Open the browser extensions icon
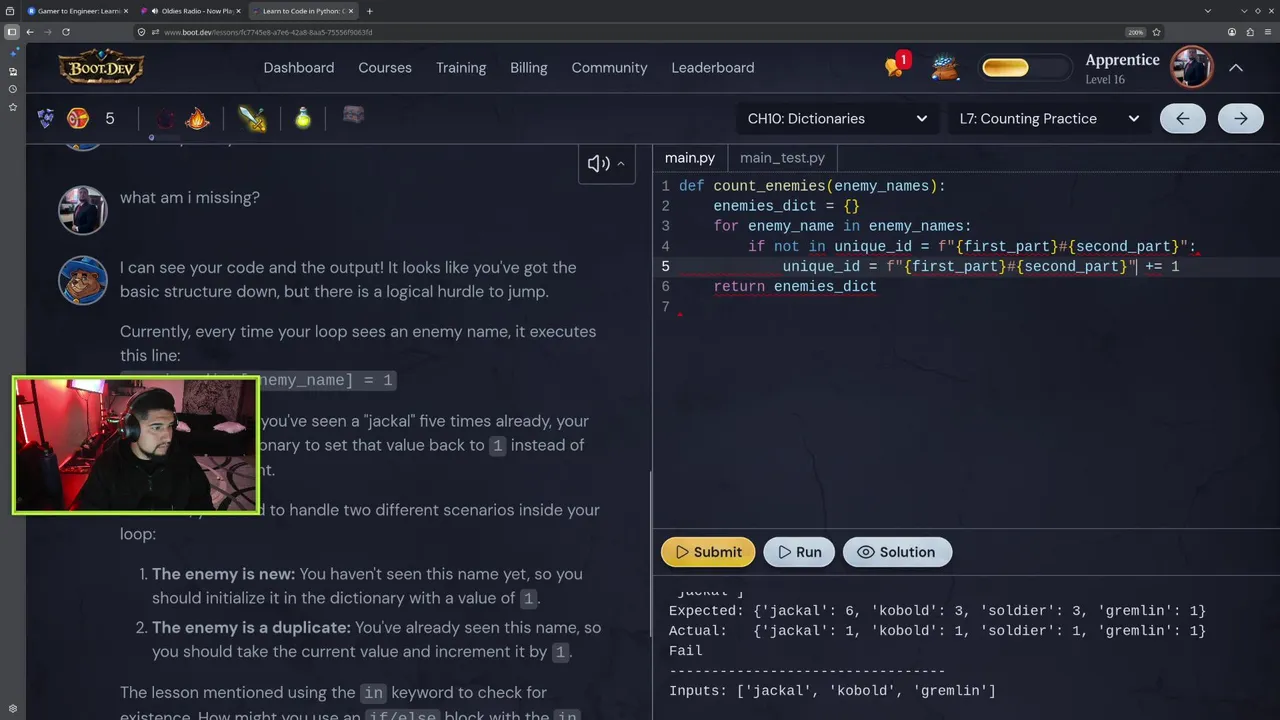 point(1249,32)
